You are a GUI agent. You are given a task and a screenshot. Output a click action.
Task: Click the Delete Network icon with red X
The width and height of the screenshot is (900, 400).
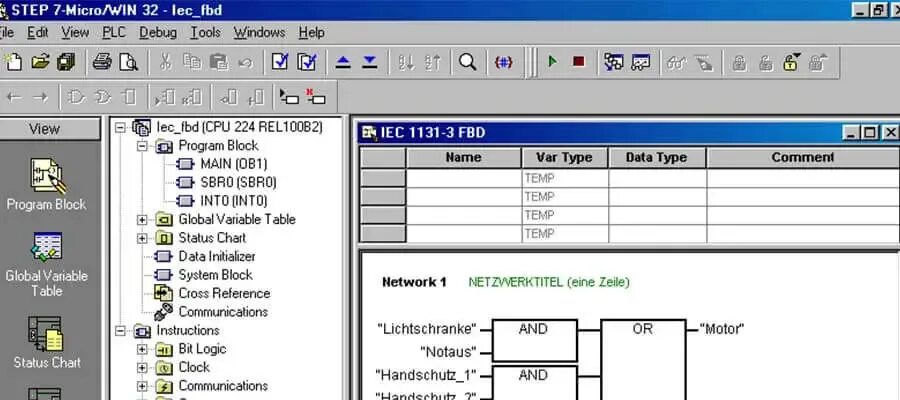point(316,97)
